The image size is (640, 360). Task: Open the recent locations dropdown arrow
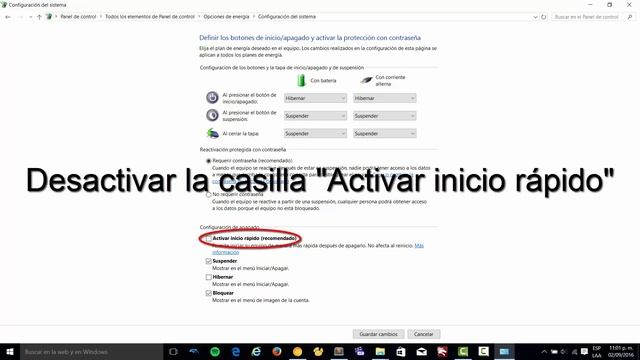coord(30,17)
